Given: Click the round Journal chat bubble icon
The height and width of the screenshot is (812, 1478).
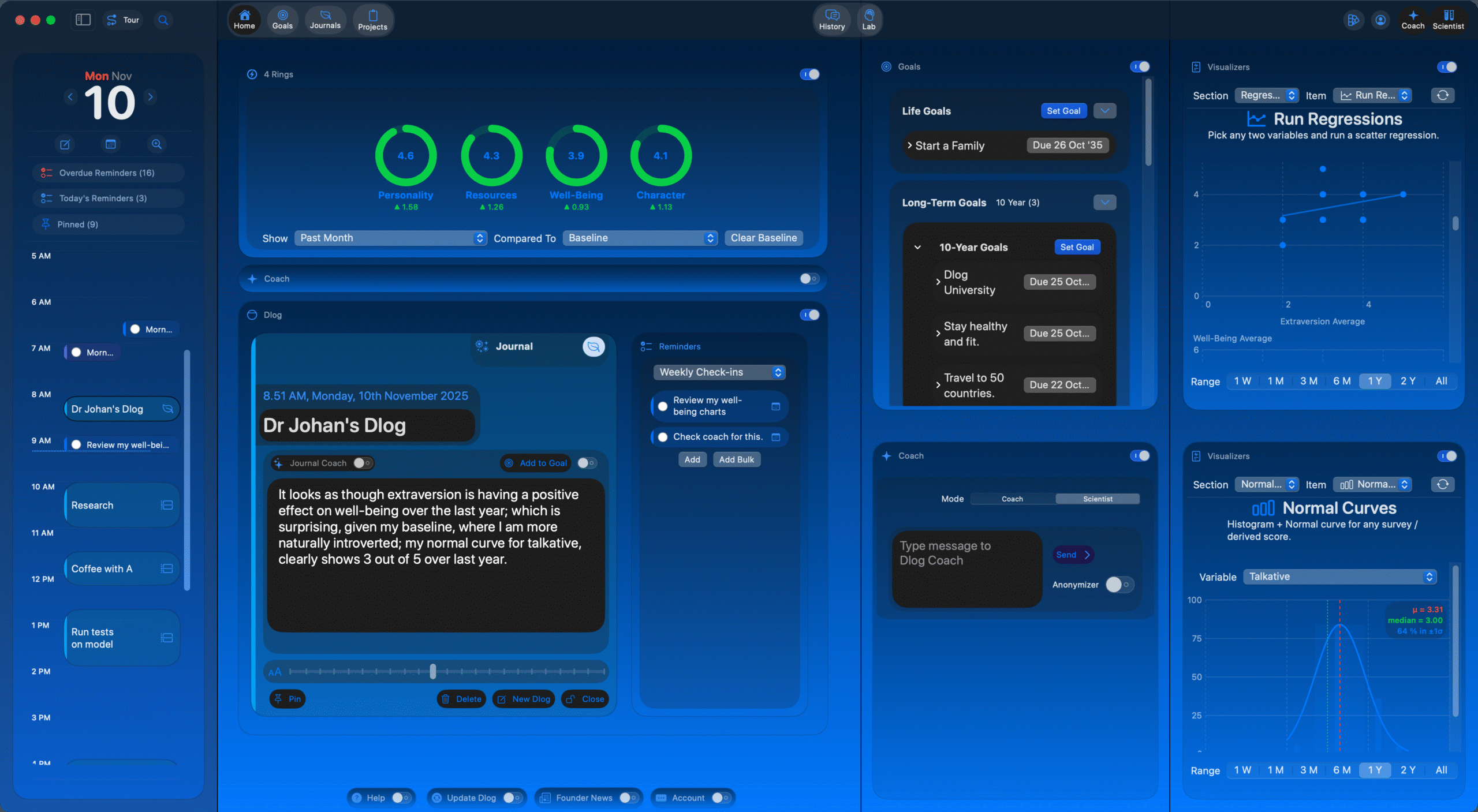Looking at the screenshot, I should click(593, 346).
